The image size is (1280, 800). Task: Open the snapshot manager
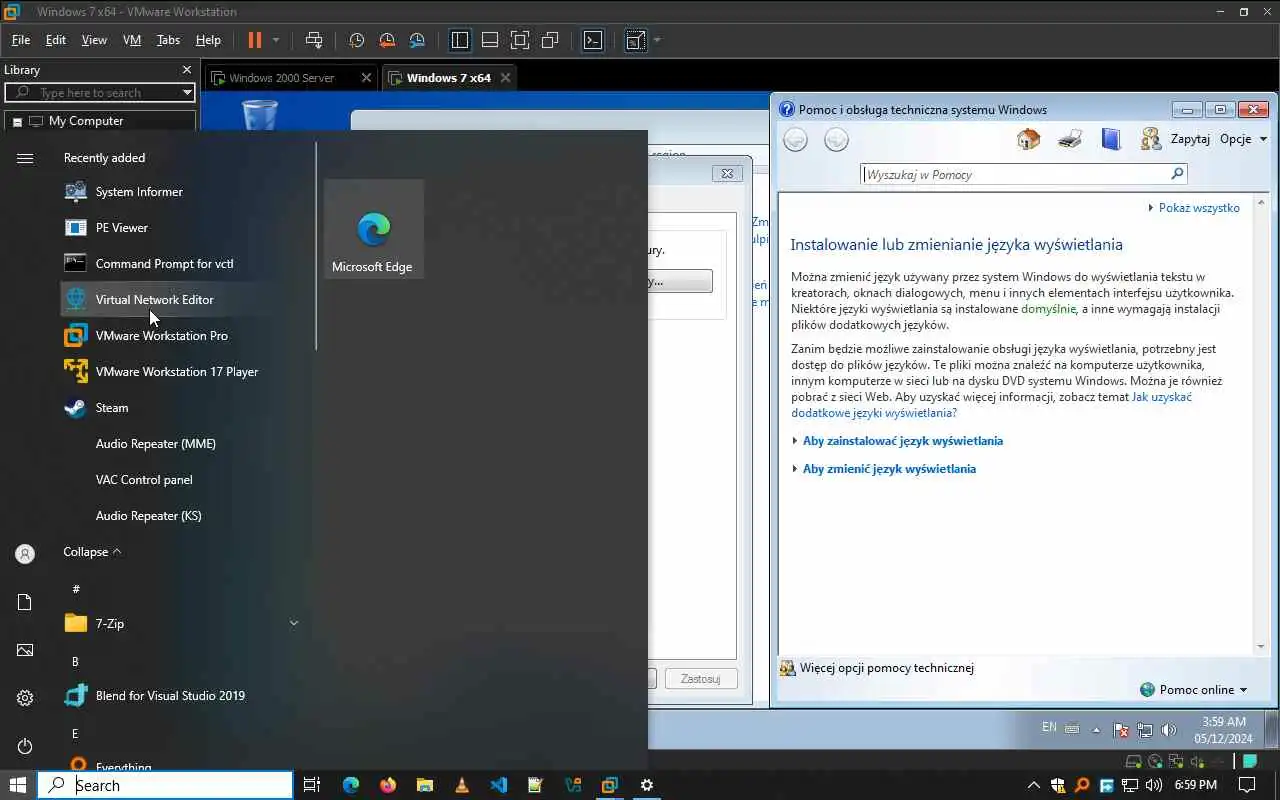pos(417,40)
